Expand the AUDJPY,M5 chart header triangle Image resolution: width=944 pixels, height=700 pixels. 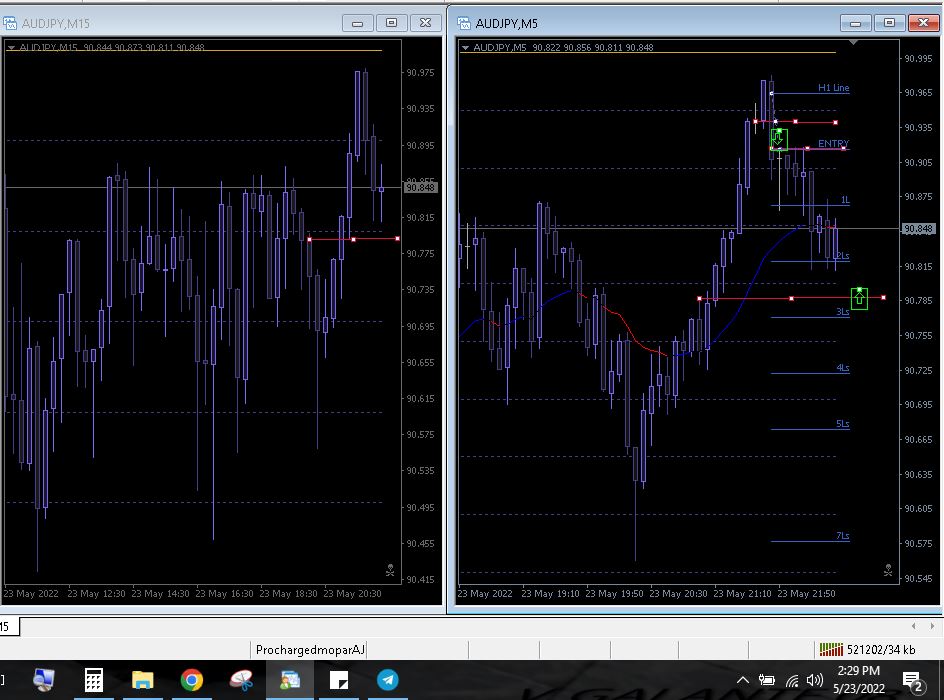point(465,47)
